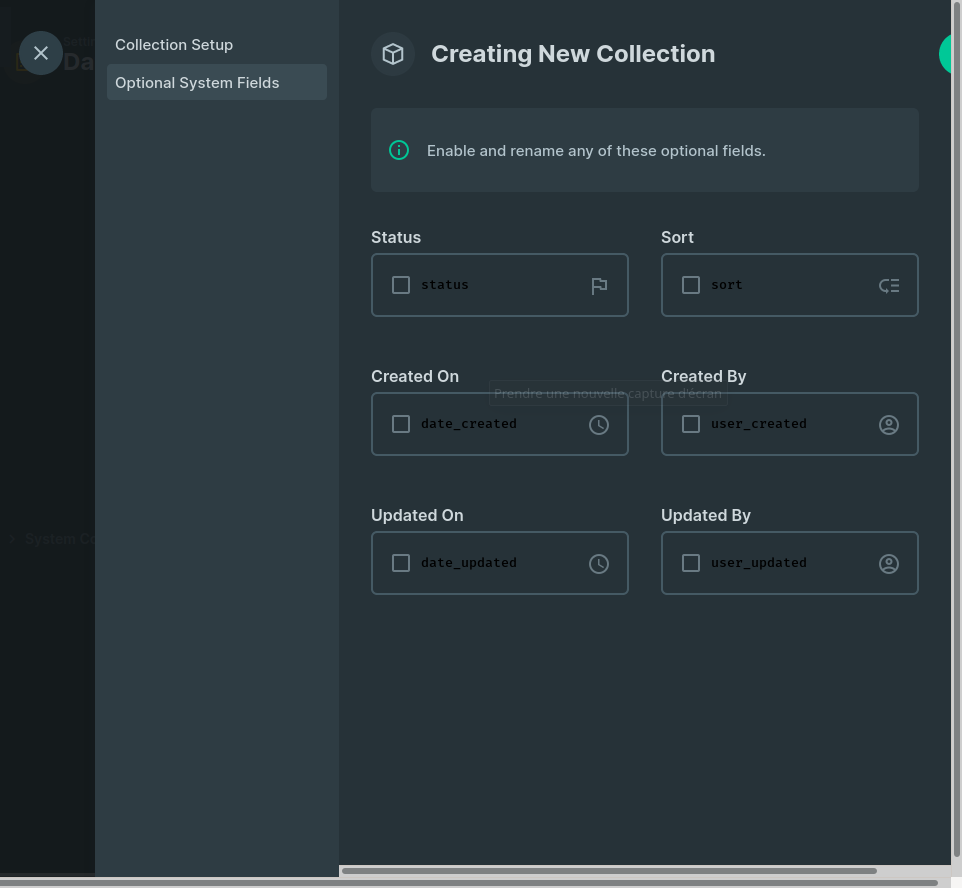Click the user icon in Created By field
This screenshot has height=888, width=962.
pos(889,425)
